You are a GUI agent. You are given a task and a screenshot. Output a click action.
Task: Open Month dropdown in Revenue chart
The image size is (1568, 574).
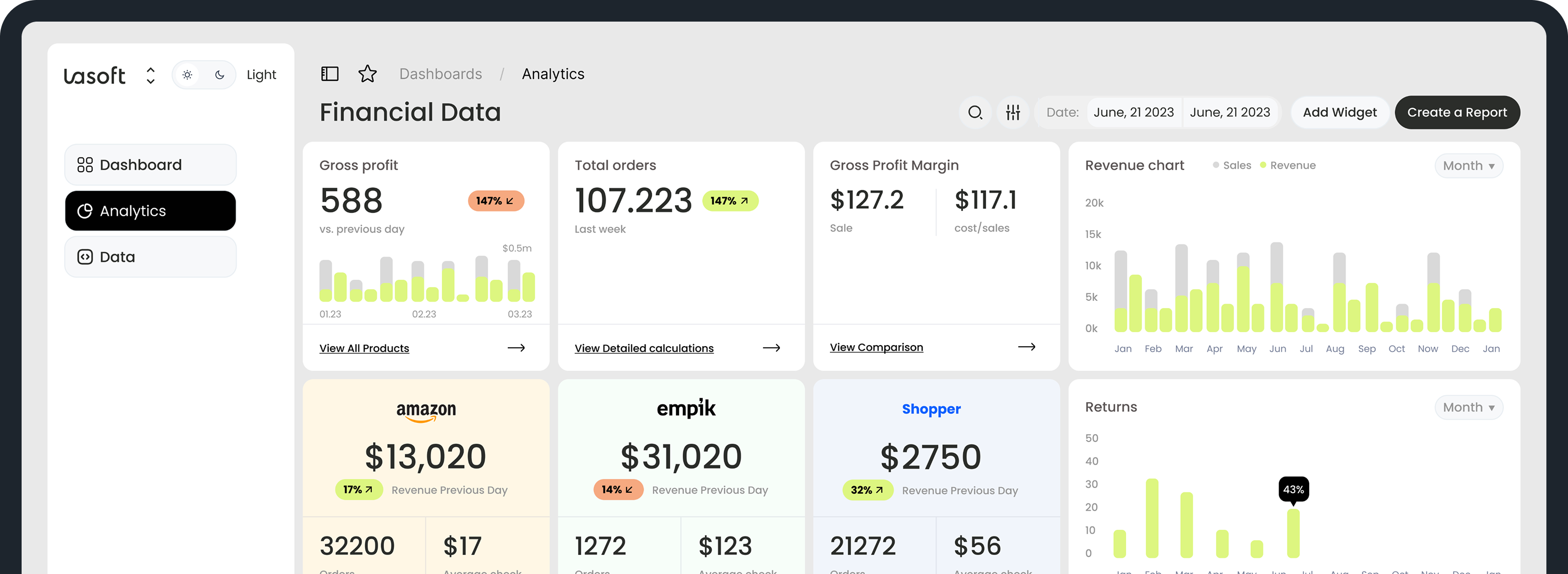tap(1468, 166)
